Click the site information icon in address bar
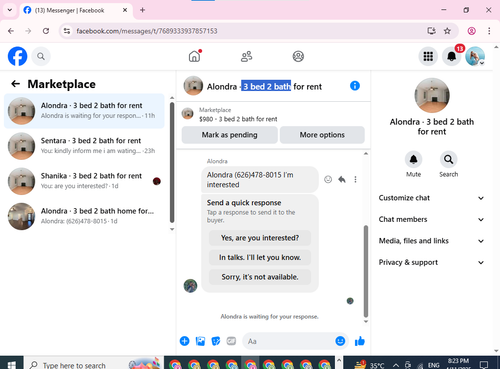 (x=67, y=31)
